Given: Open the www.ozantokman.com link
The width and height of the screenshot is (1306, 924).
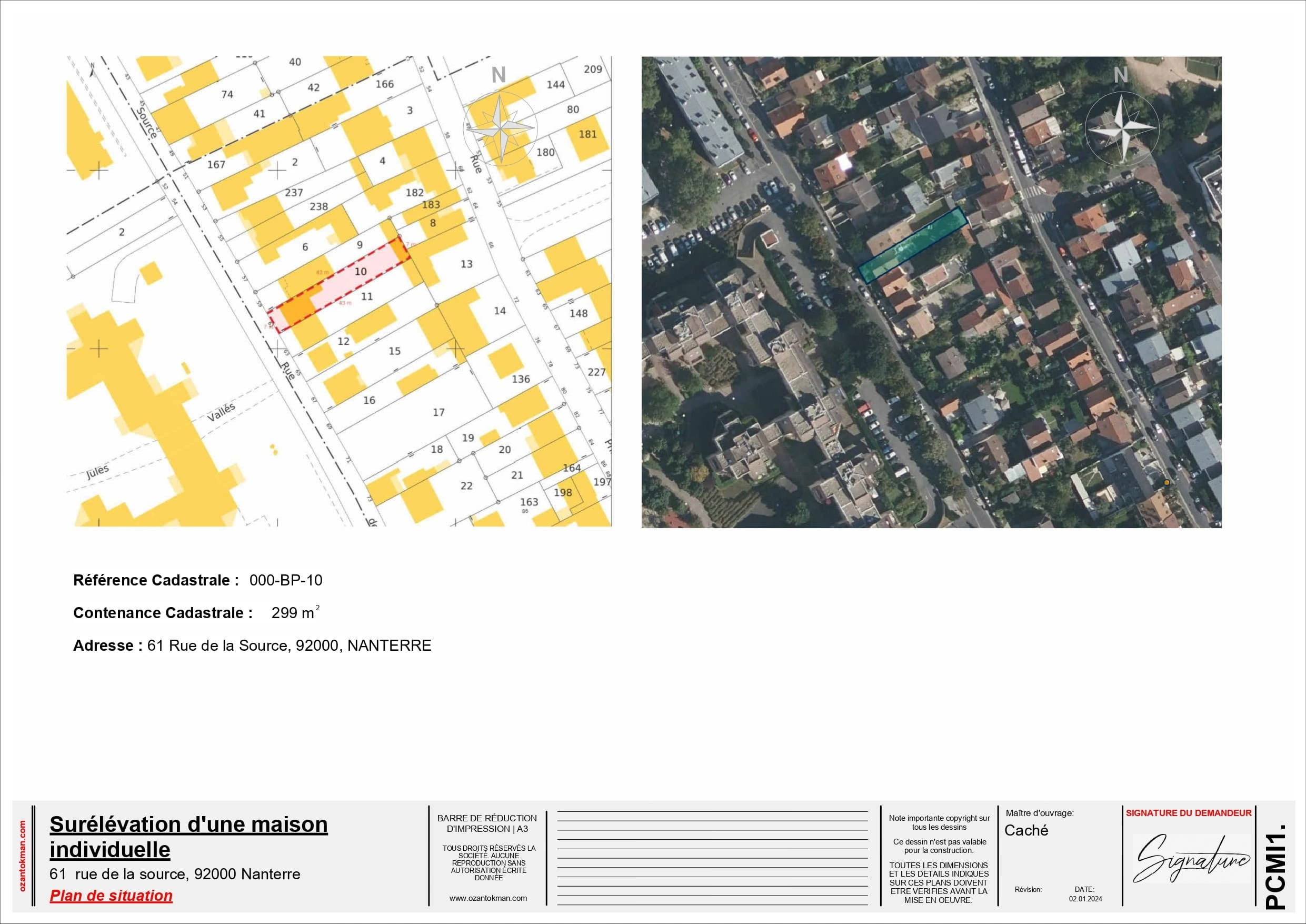Looking at the screenshot, I should click(x=488, y=898).
